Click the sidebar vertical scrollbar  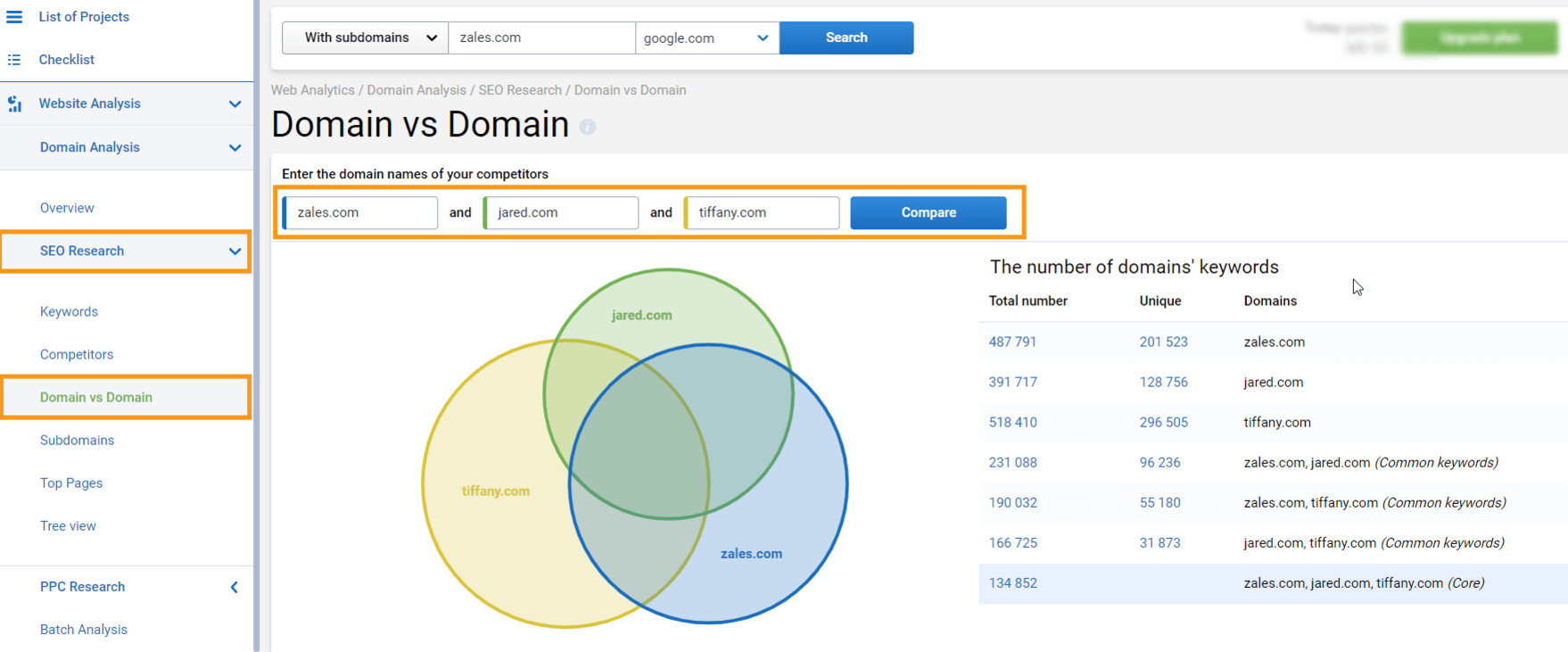pyautogui.click(x=256, y=326)
